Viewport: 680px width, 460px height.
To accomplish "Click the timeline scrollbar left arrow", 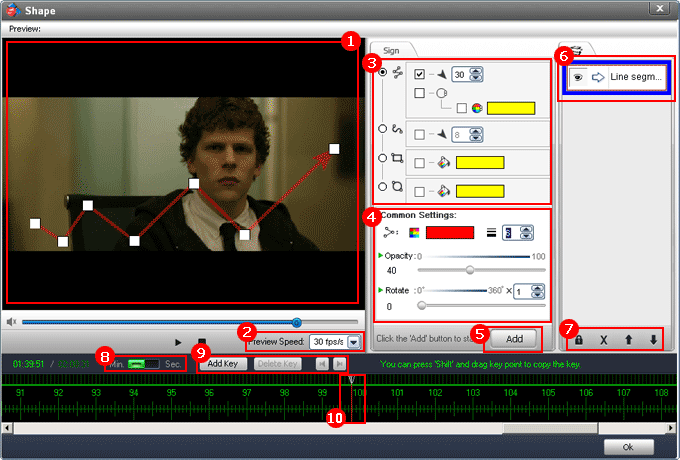I will coord(7,428).
